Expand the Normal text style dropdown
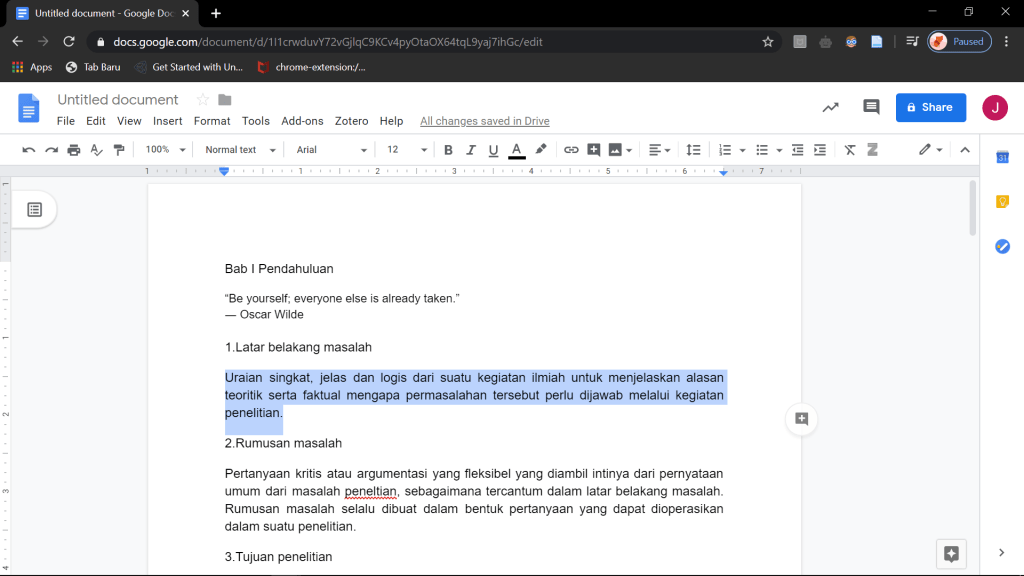The image size is (1024, 576). (x=238, y=150)
